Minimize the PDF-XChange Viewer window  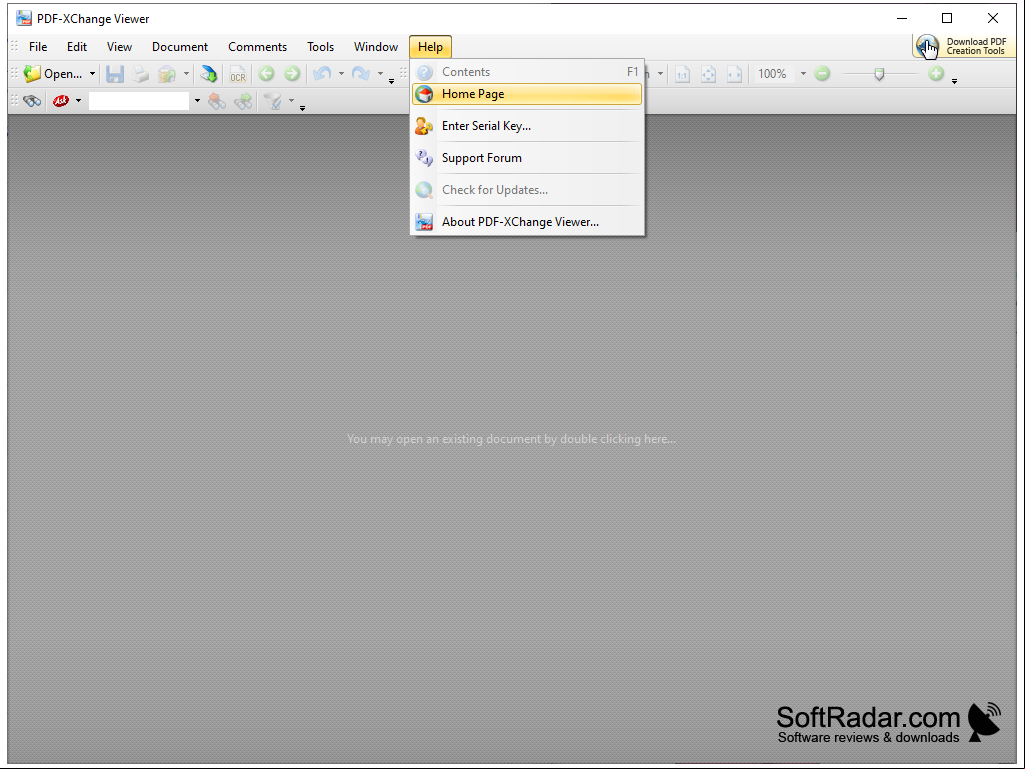pyautogui.click(x=902, y=18)
